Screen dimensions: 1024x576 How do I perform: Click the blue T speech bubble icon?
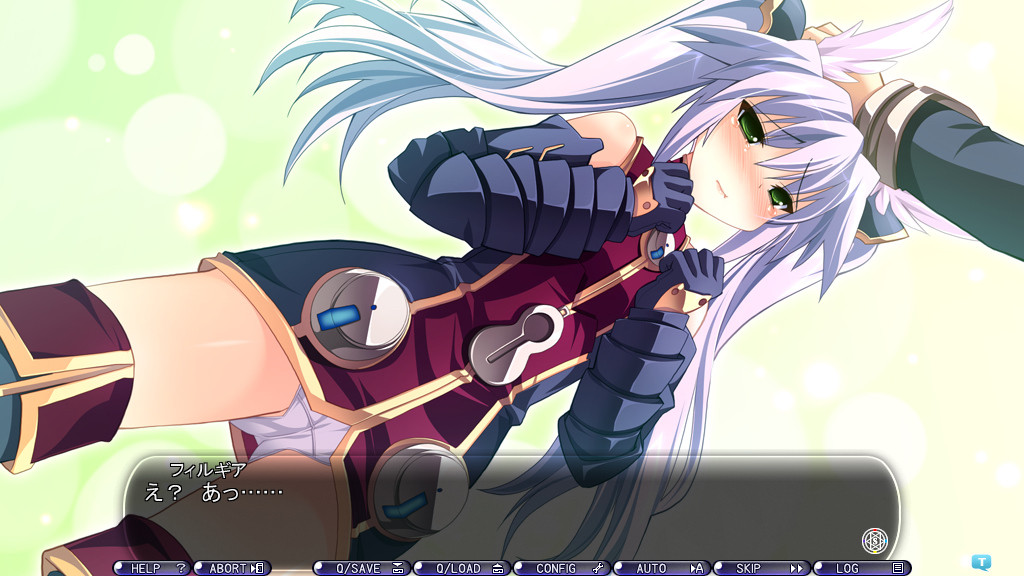981,562
